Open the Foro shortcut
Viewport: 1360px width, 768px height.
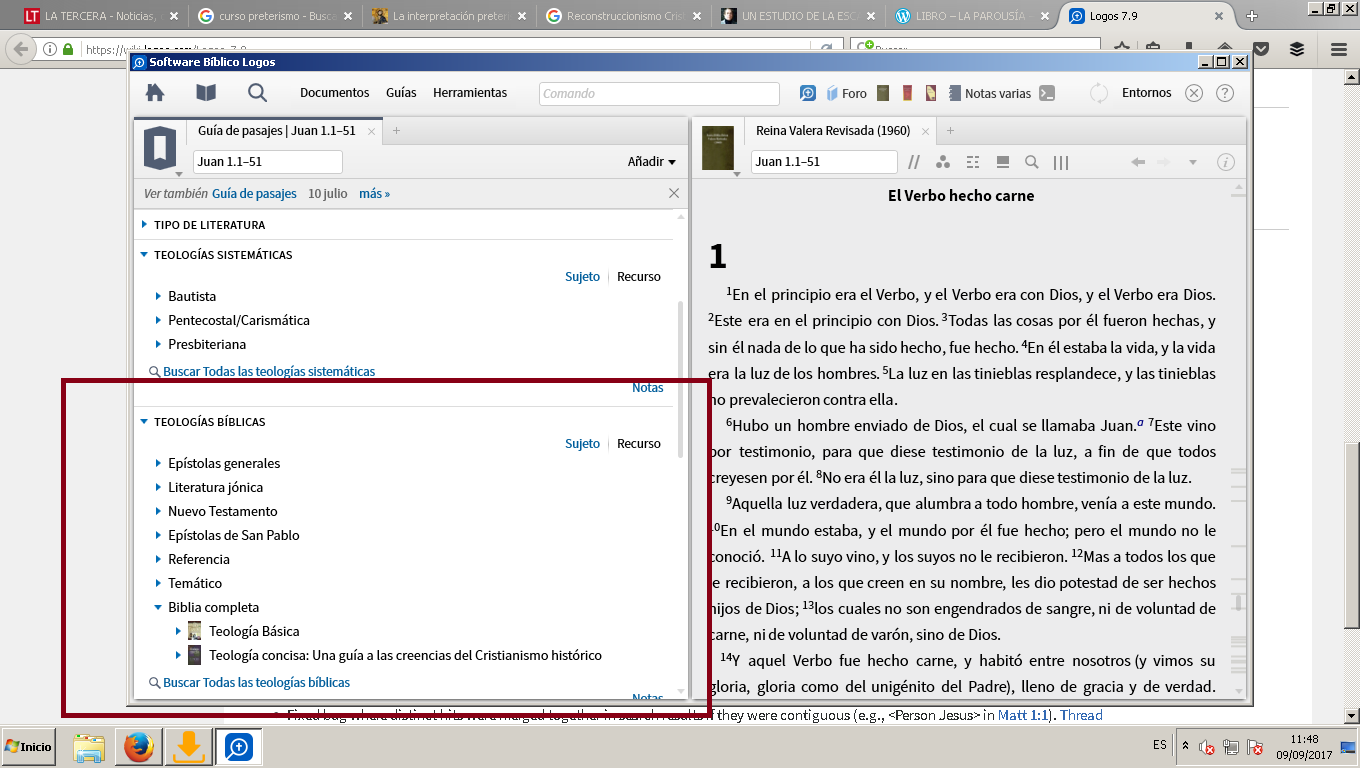(846, 93)
